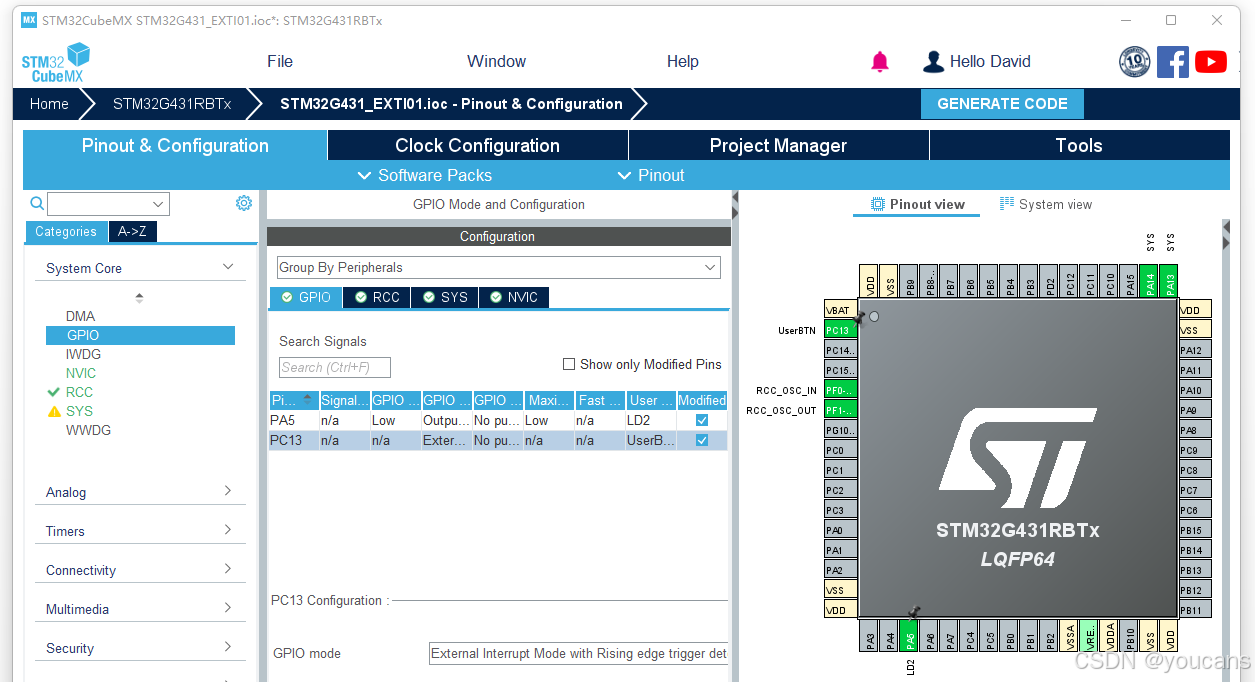Screen dimensions: 1255x682
Task: Switch to Tools tab
Action: tap(1079, 145)
